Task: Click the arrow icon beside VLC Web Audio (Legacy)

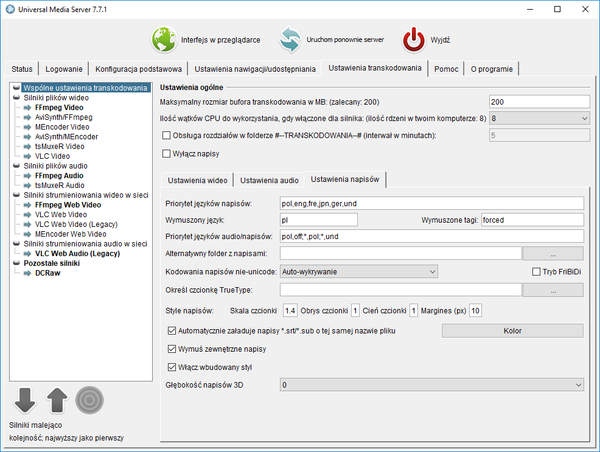Action: pyautogui.click(x=27, y=253)
